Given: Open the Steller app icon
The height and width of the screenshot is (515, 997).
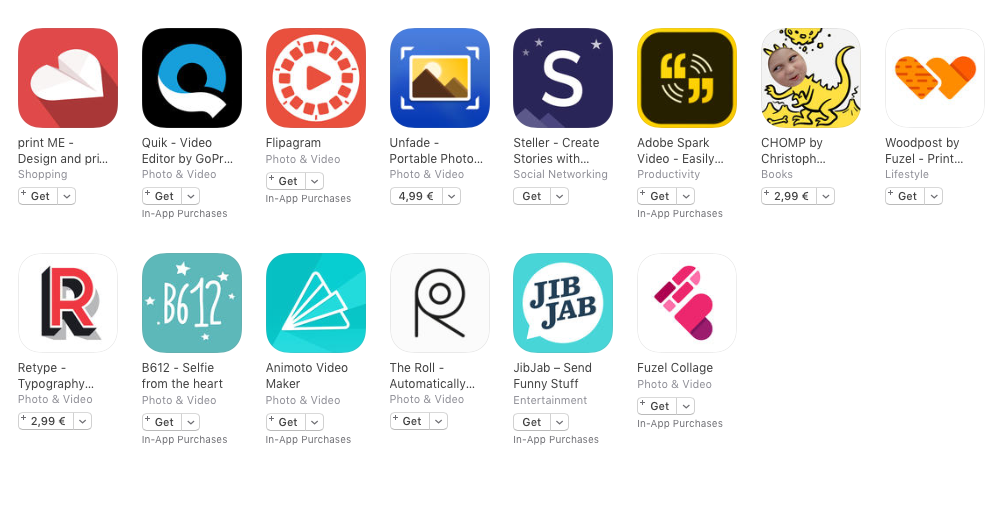Looking at the screenshot, I should point(563,78).
